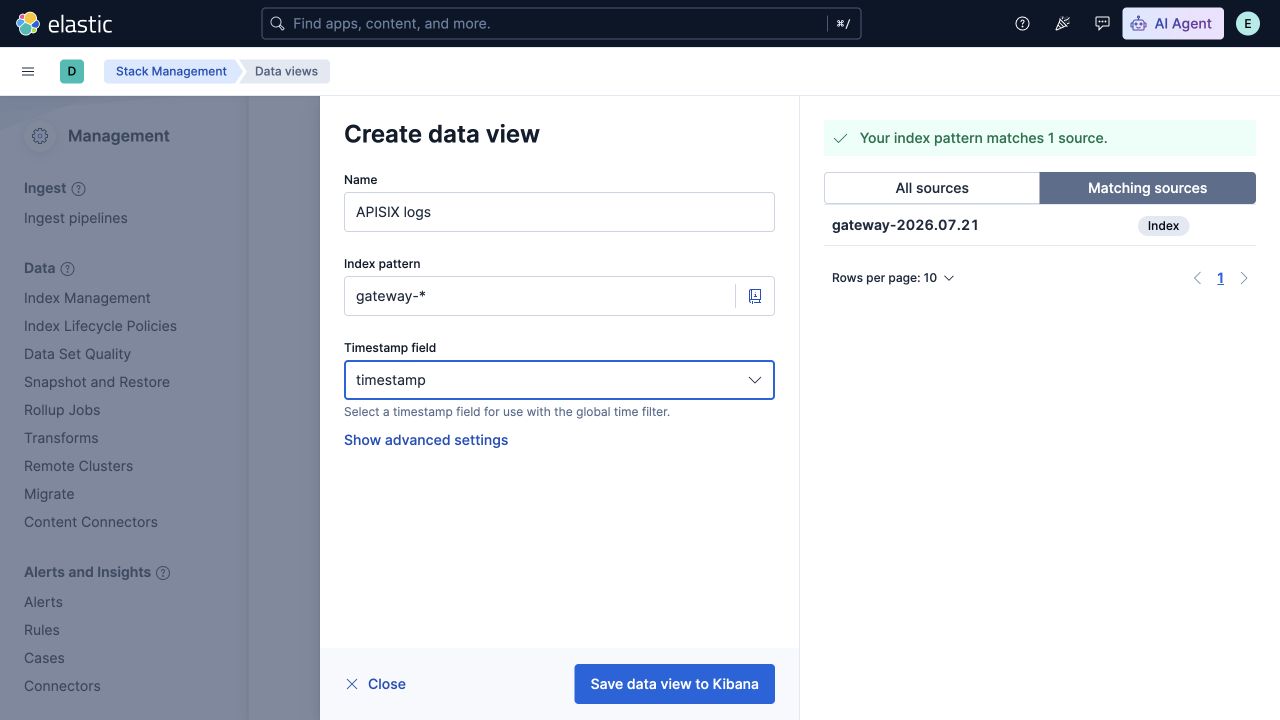Open index pattern documentation book icon
Screen dimensions: 1280x720
(755, 296)
